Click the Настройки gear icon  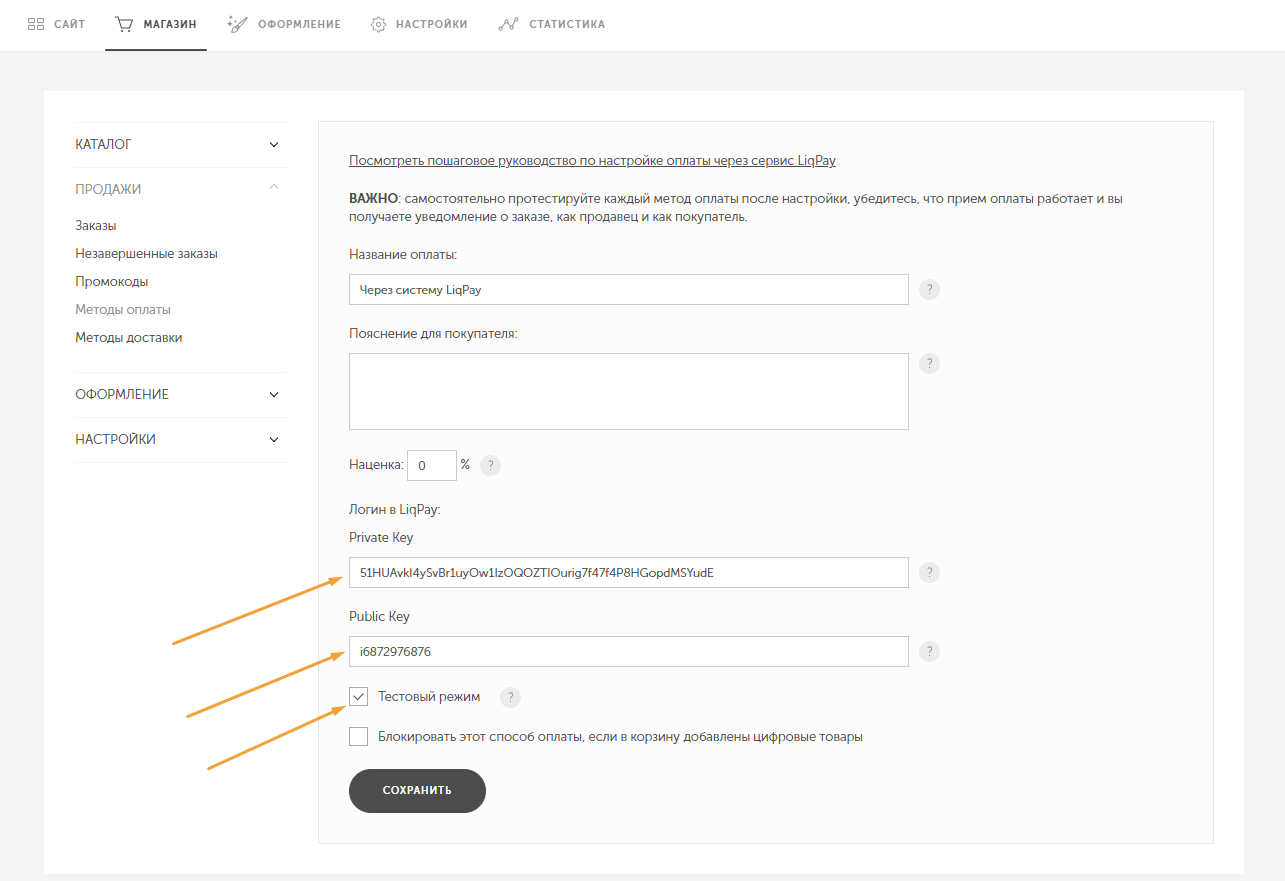click(379, 24)
